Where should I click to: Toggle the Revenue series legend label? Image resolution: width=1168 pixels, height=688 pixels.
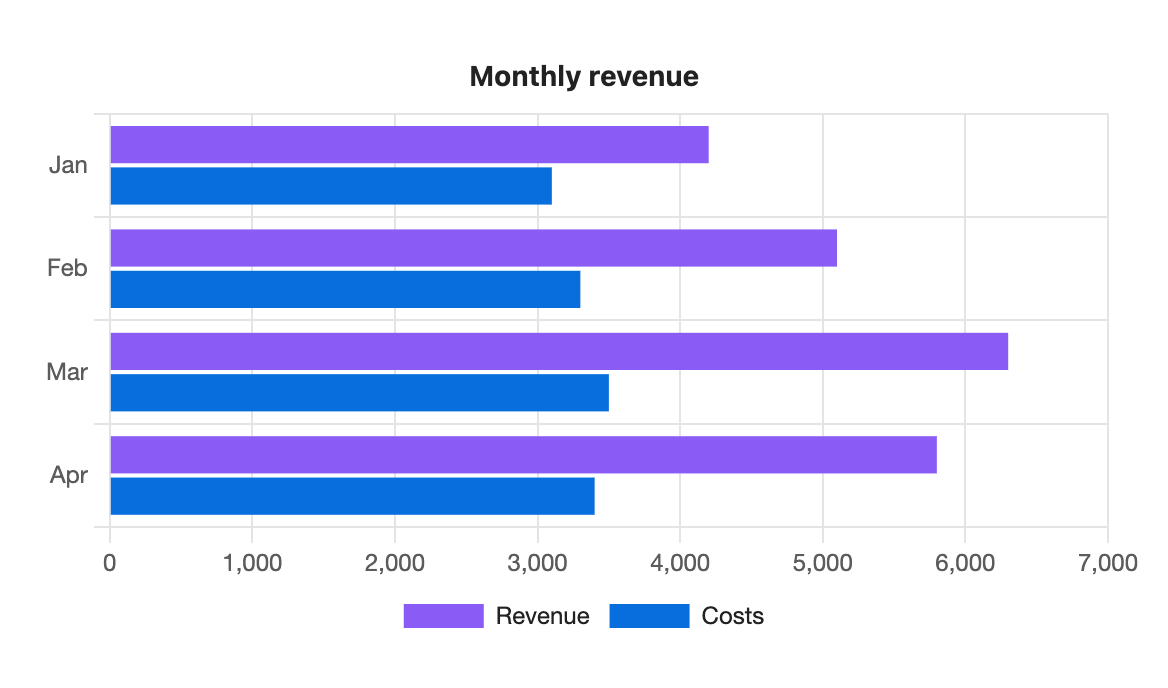point(542,616)
